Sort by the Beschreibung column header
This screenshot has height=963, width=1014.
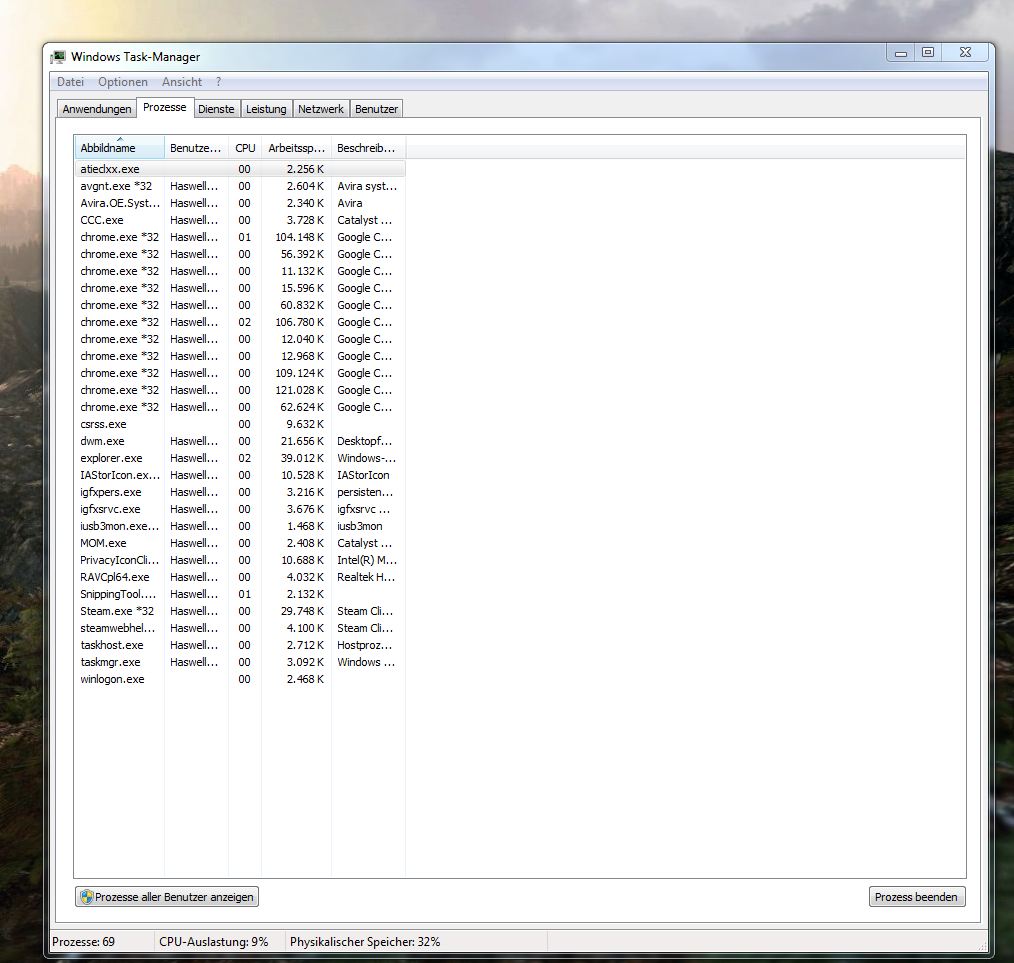[368, 147]
